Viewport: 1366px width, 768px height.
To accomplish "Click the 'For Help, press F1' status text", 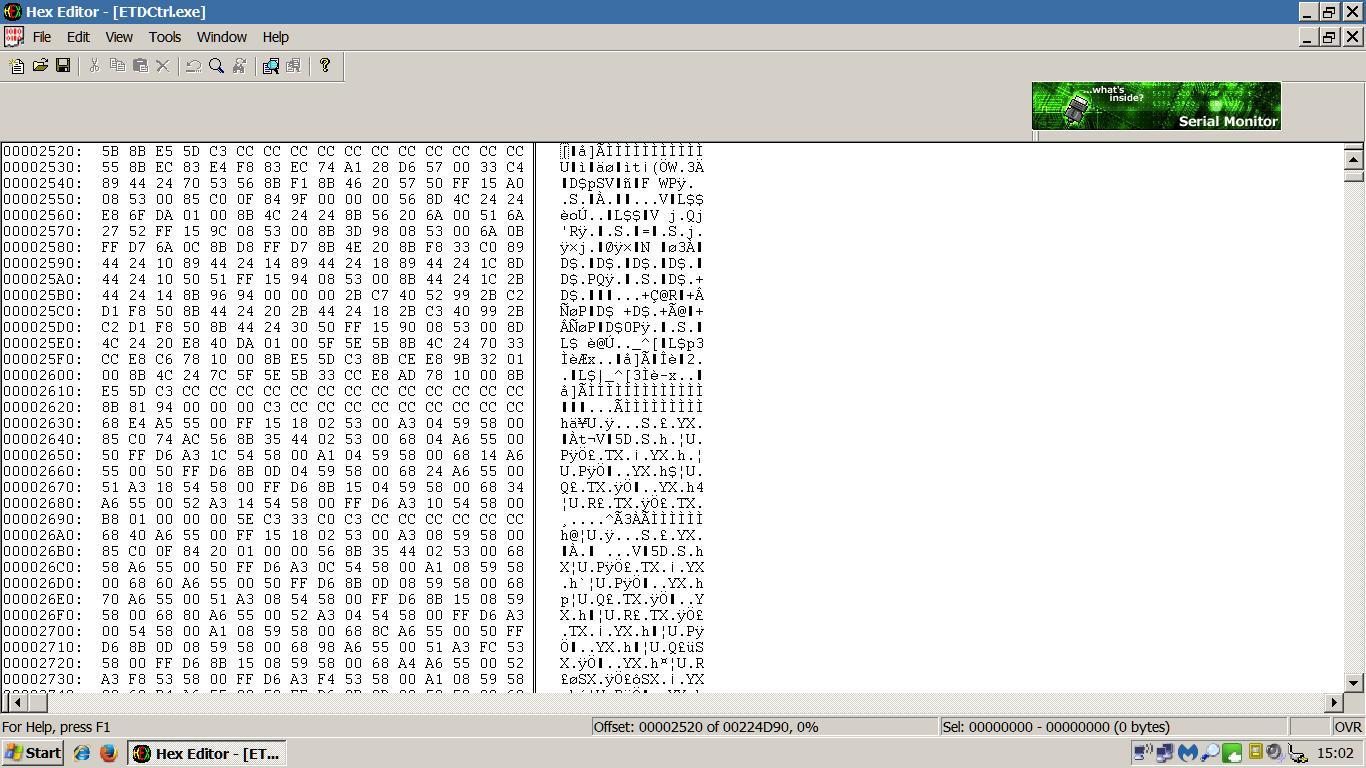I will [x=57, y=727].
